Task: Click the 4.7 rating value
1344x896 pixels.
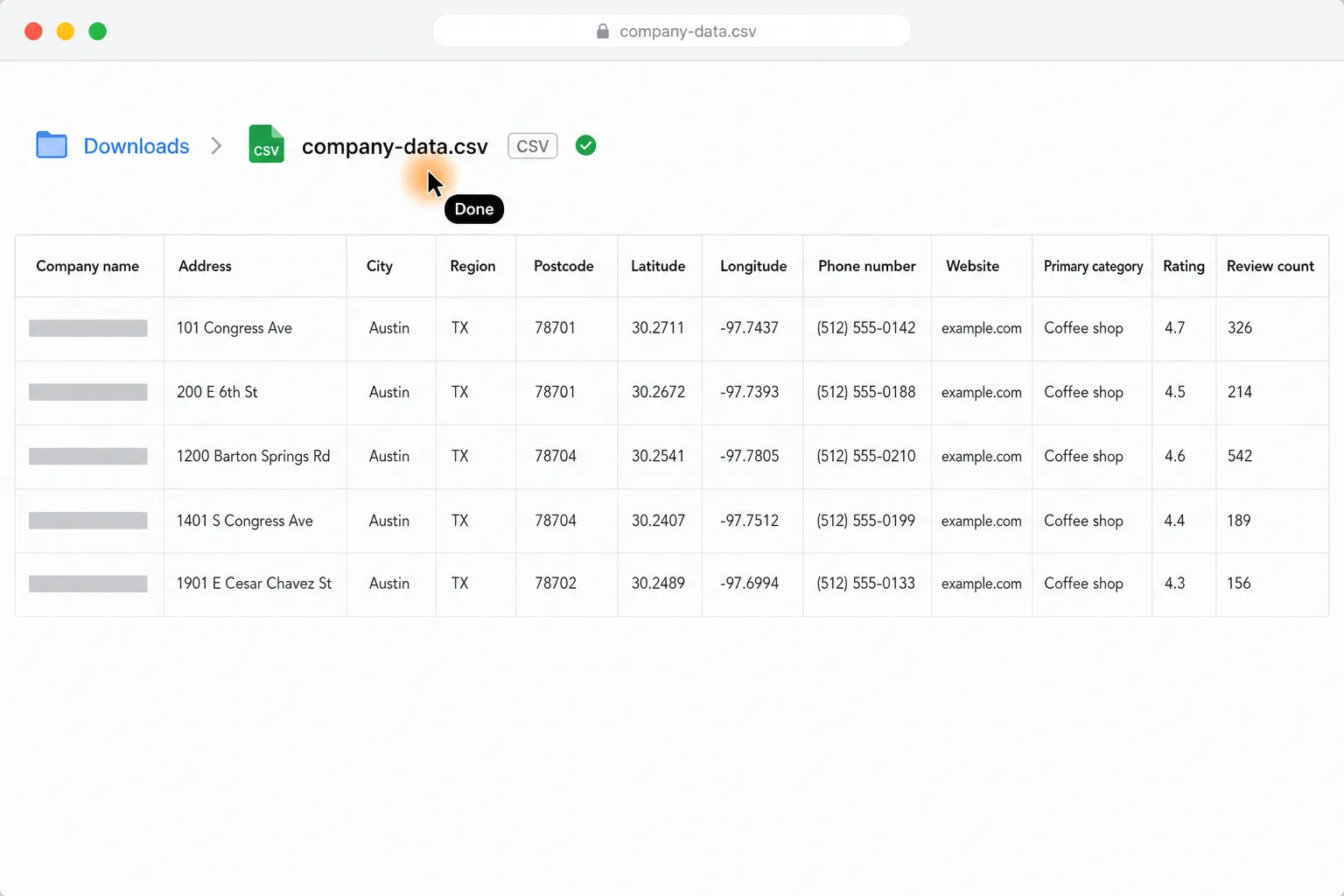Action: point(1174,328)
